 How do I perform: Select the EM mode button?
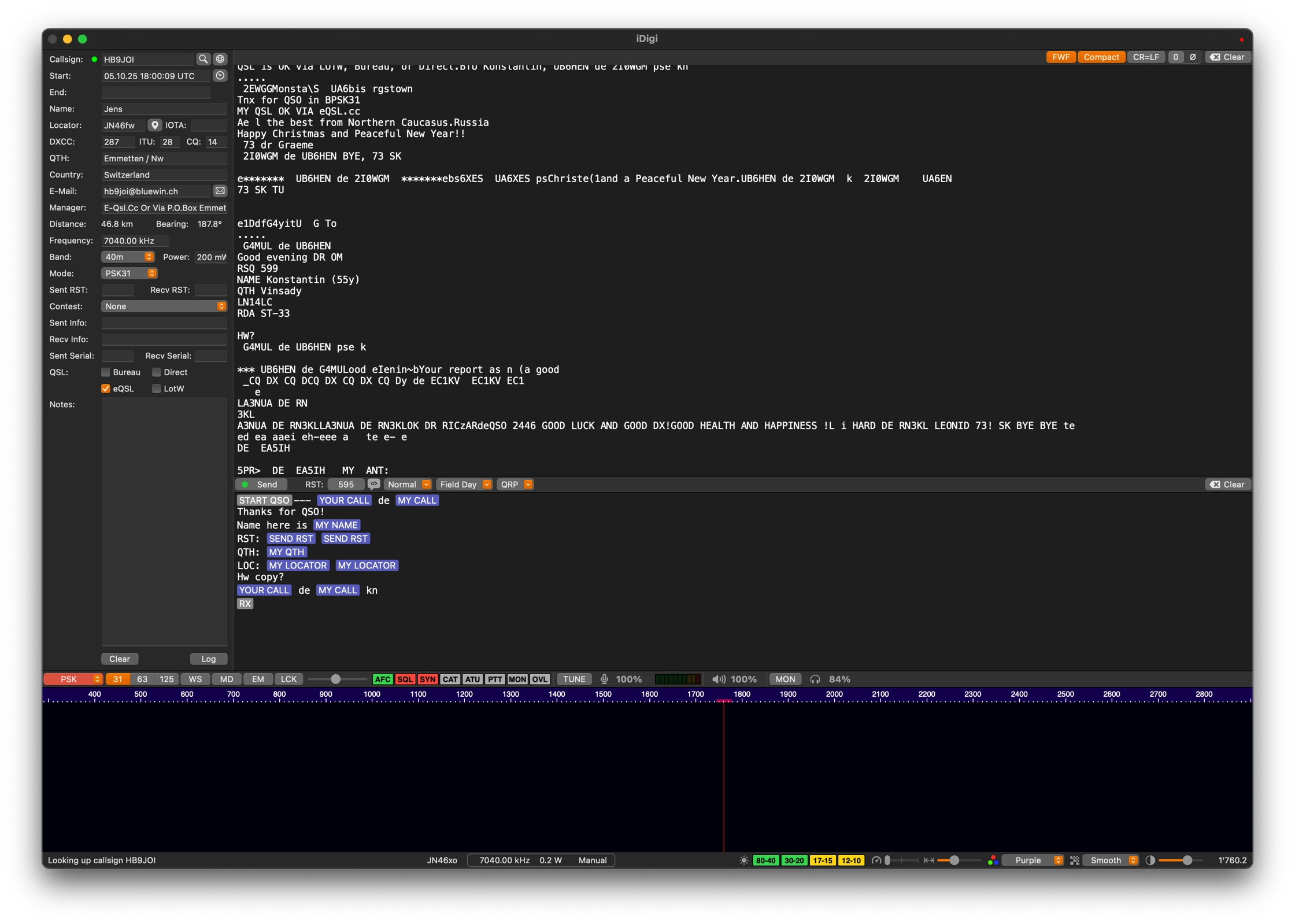point(258,679)
